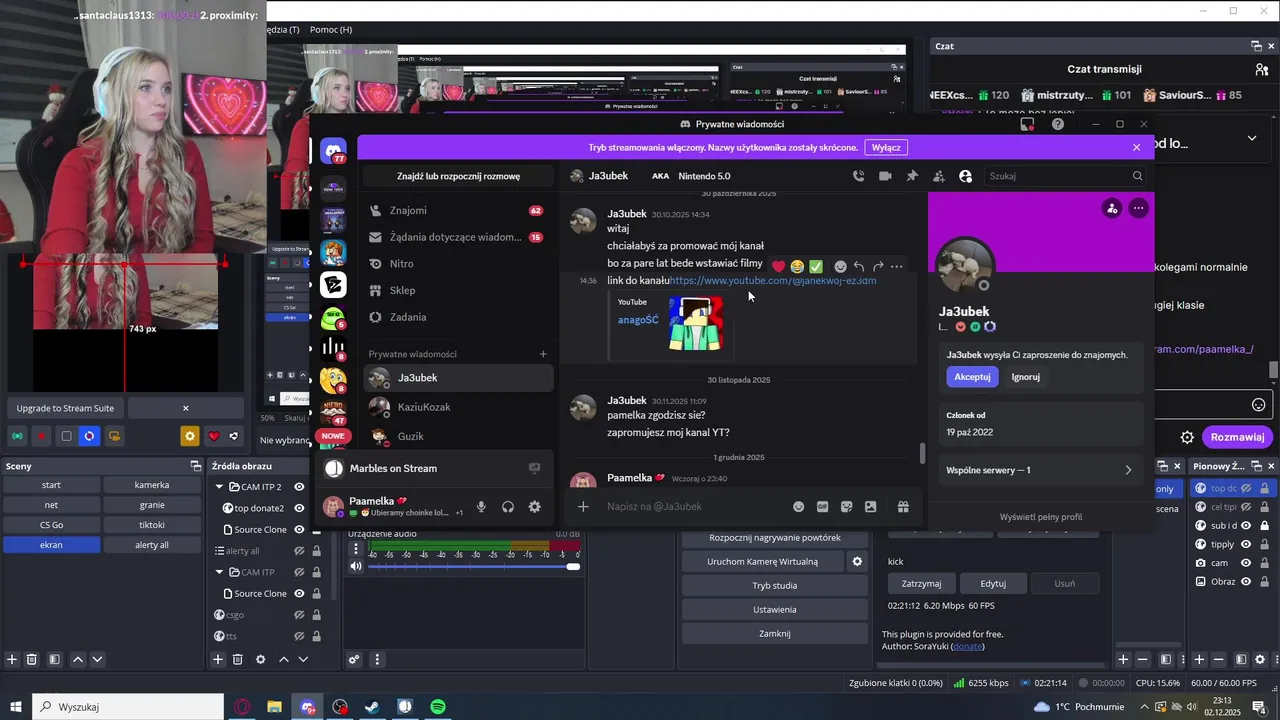Screen dimensions: 1280x720
Task: Open emoji picker in message input
Action: point(798,507)
